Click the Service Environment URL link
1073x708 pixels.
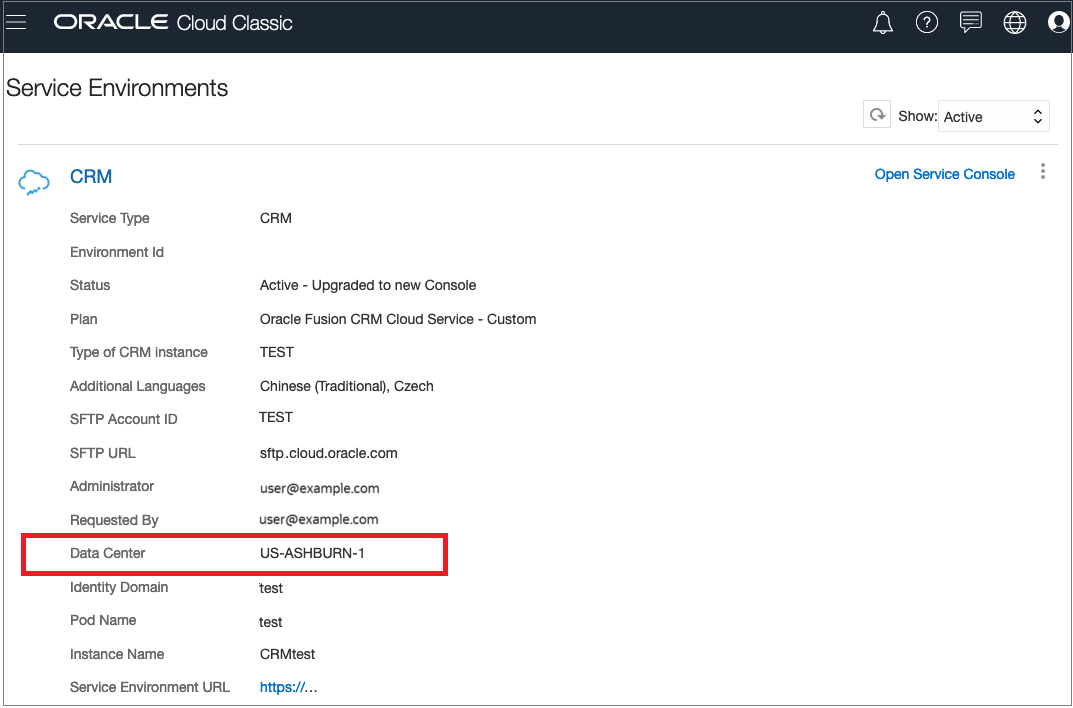pyautogui.click(x=288, y=687)
